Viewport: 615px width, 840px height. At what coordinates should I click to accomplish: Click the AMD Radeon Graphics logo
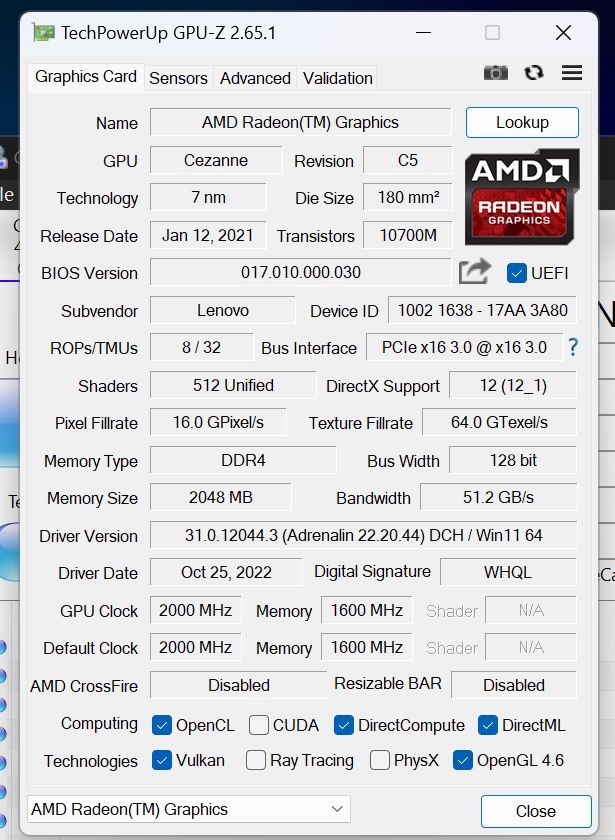522,197
